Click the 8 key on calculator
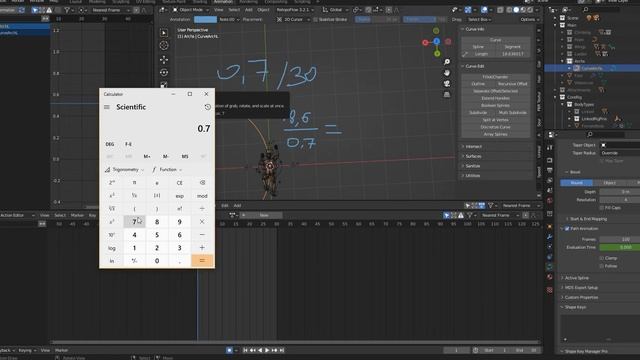 pyautogui.click(x=157, y=222)
